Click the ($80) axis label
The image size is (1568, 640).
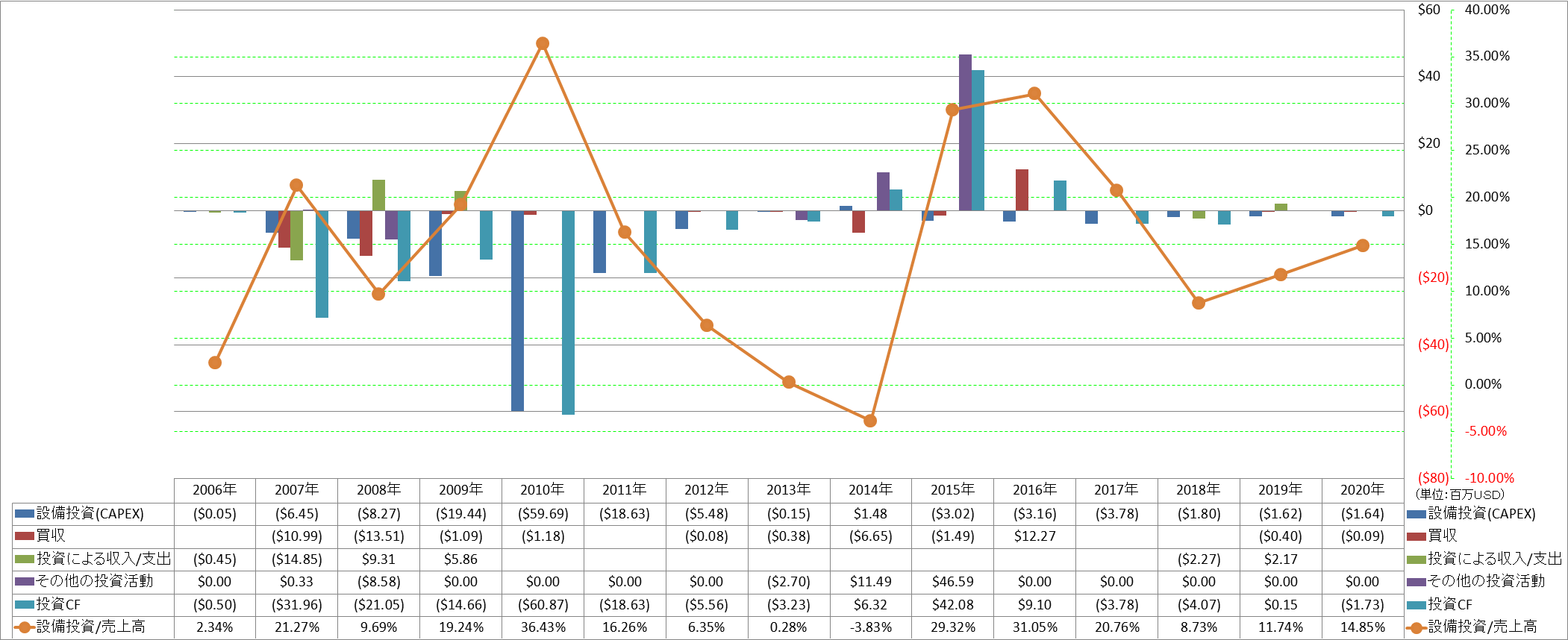click(x=1433, y=478)
